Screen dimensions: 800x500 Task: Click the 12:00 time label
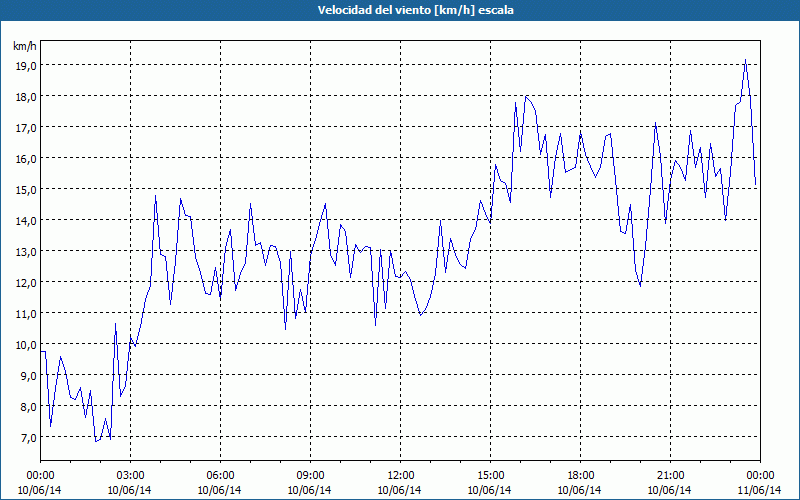(x=401, y=476)
